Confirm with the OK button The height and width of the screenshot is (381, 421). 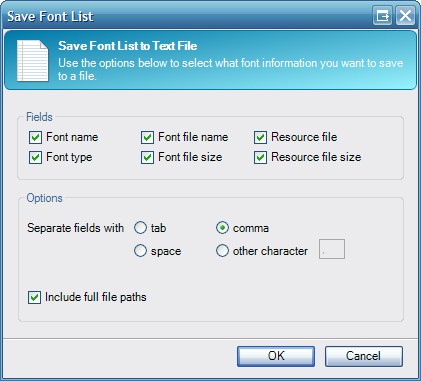(x=276, y=356)
